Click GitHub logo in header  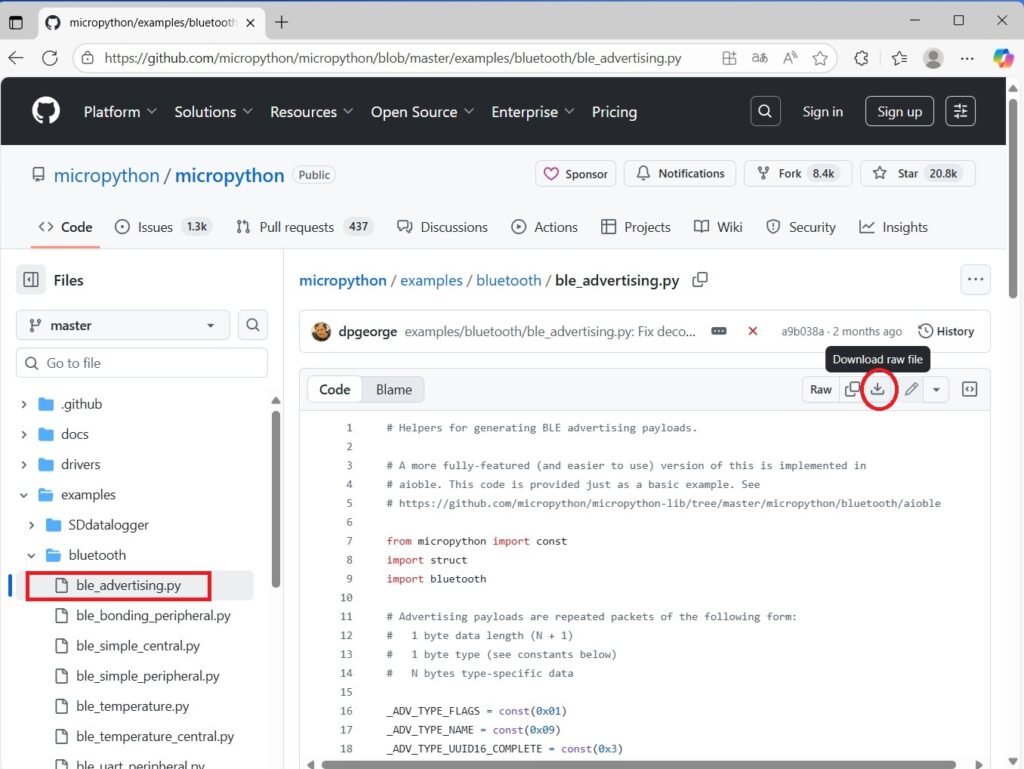(x=46, y=111)
